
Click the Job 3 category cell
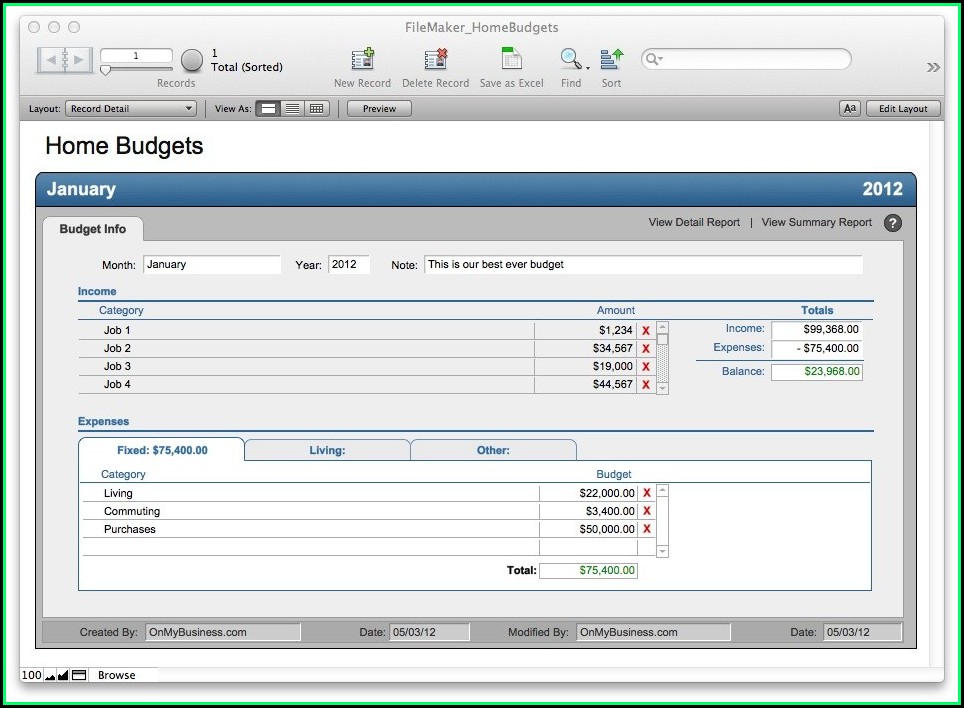tap(306, 366)
